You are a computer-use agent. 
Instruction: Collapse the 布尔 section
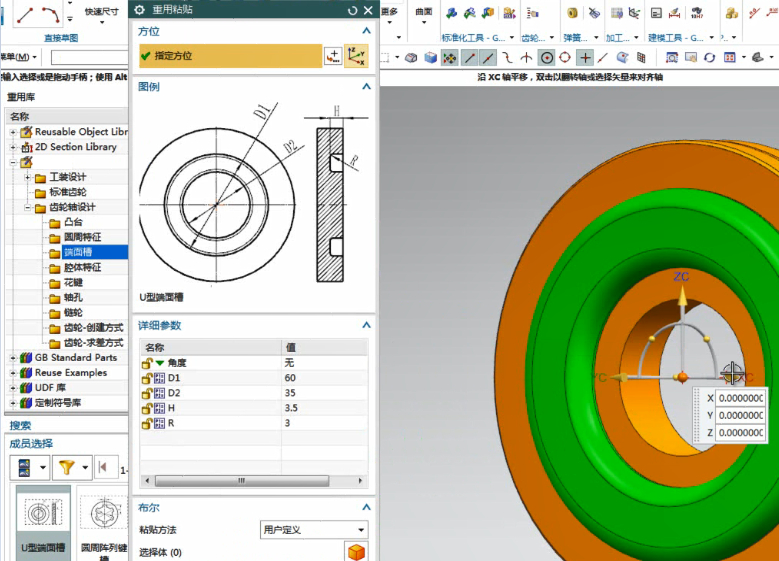pyautogui.click(x=367, y=507)
